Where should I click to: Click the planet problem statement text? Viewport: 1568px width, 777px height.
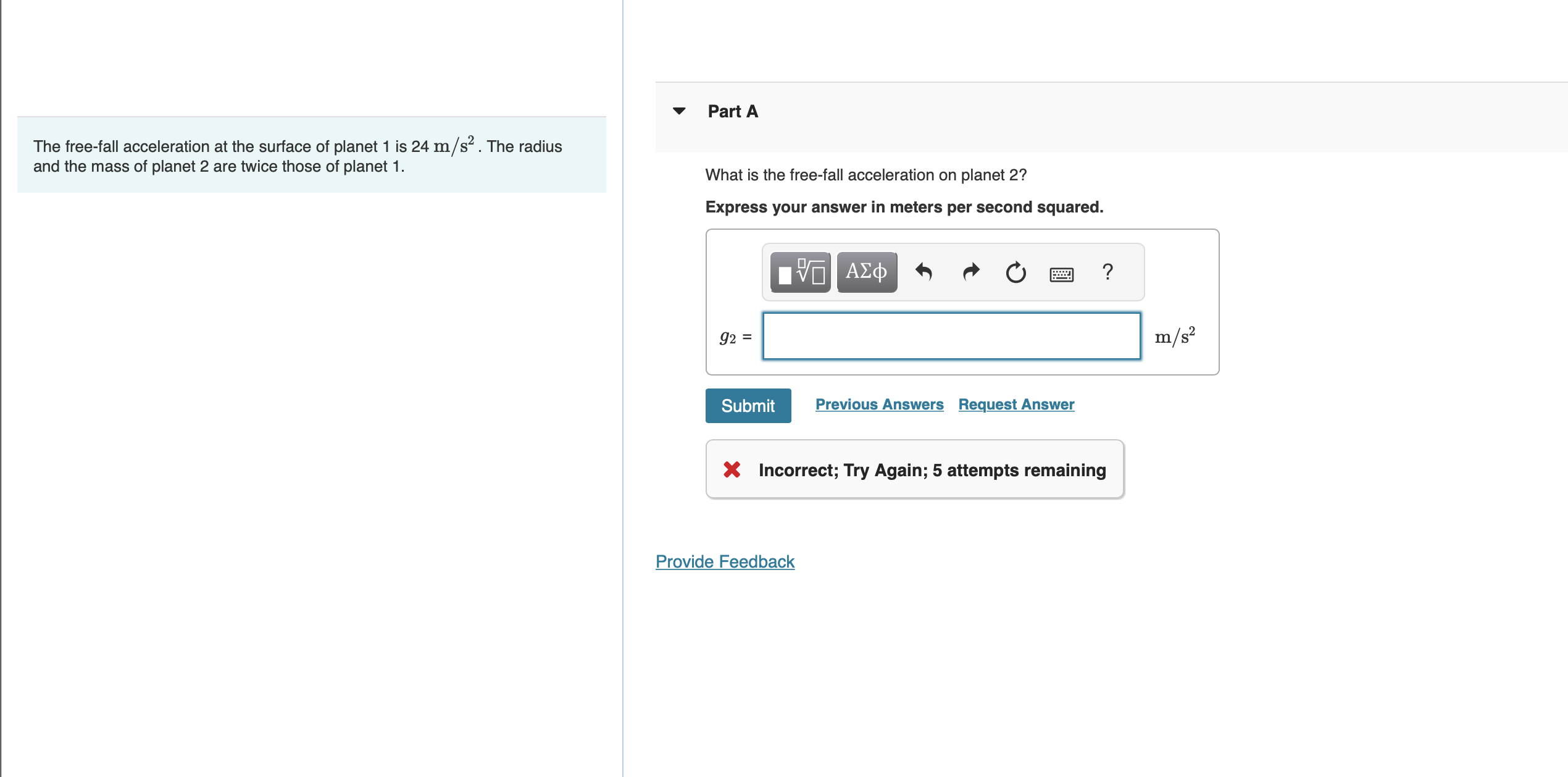(298, 156)
